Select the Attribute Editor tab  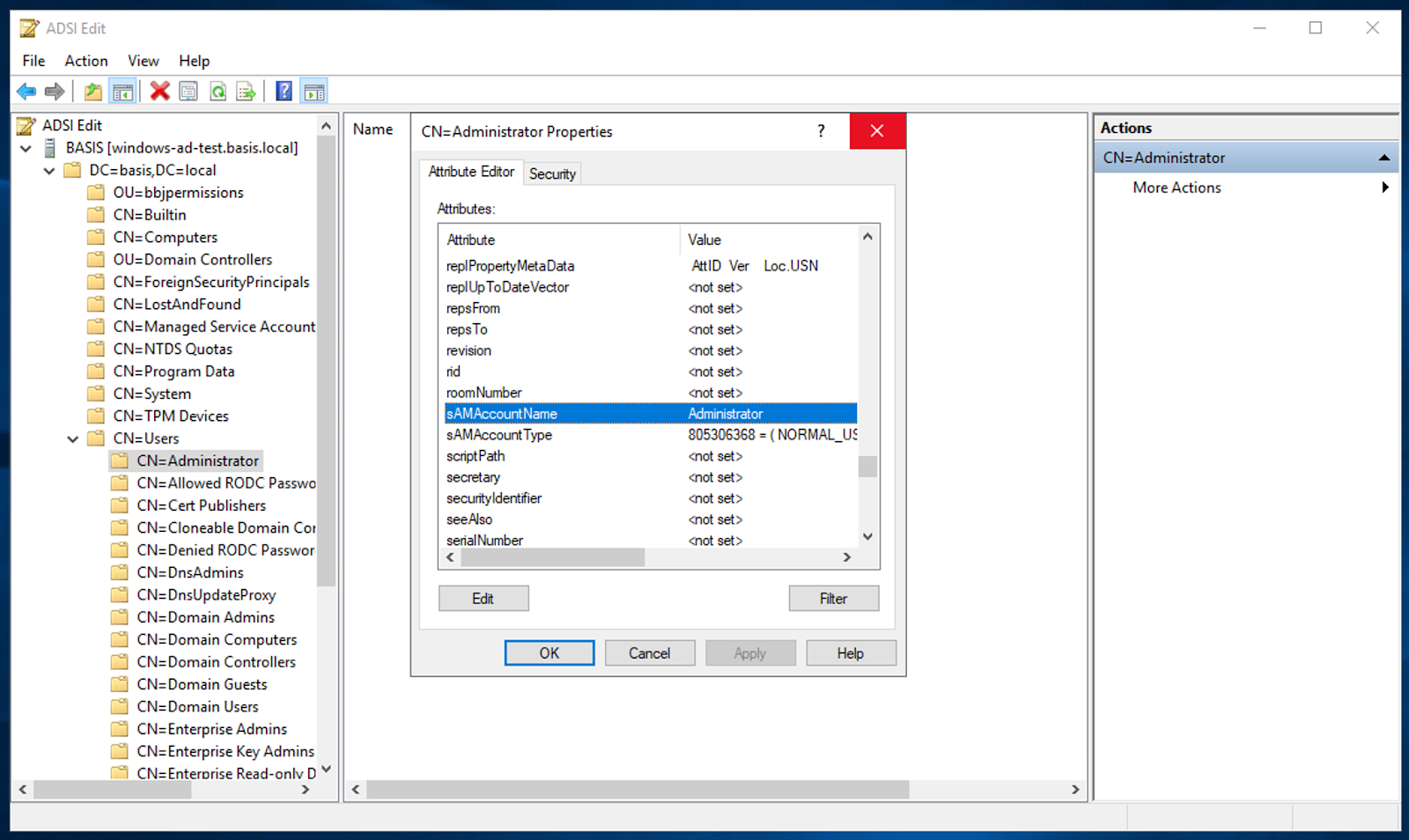(x=471, y=172)
